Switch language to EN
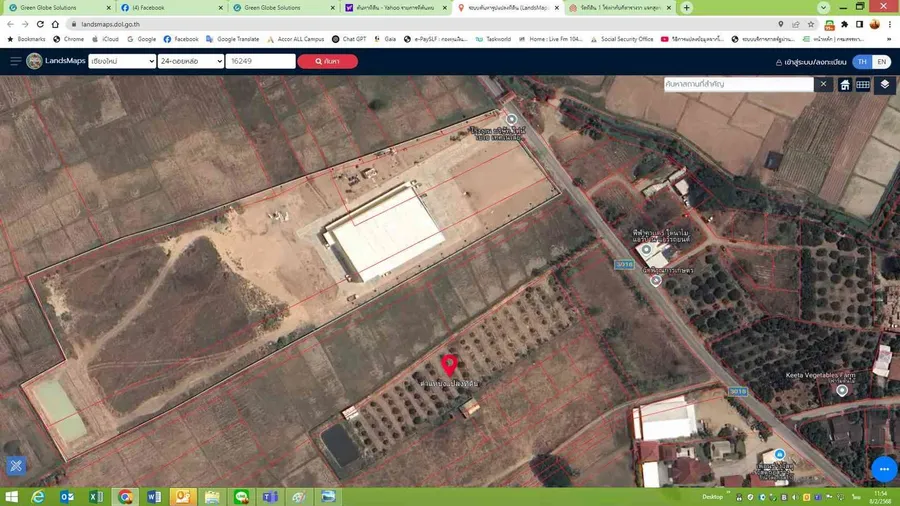Image resolution: width=900 pixels, height=506 pixels. point(882,61)
